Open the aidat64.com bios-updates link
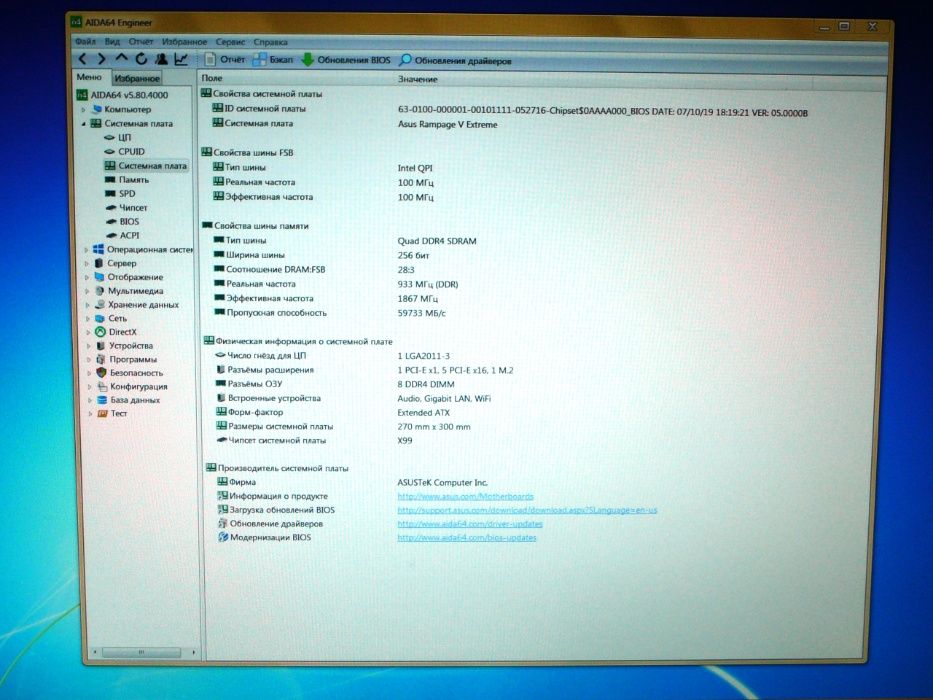The width and height of the screenshot is (933, 700). [466, 538]
